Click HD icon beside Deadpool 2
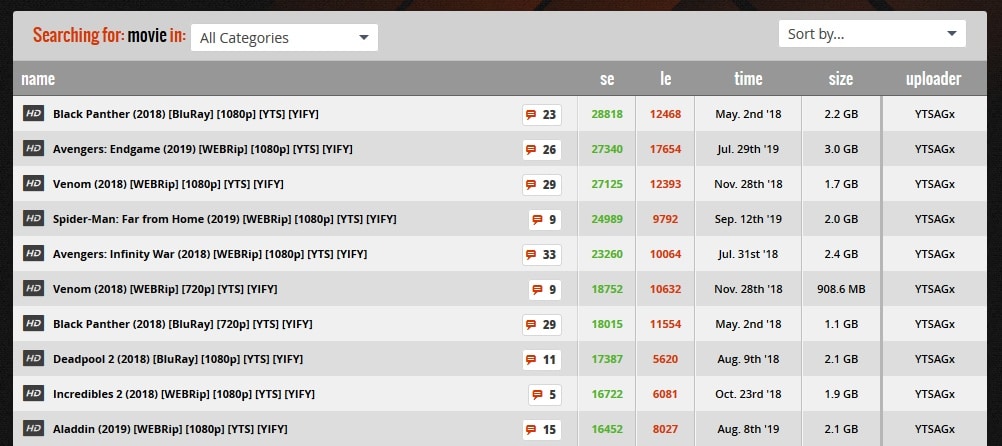Screen dimensions: 1002x446 pos(33,358)
